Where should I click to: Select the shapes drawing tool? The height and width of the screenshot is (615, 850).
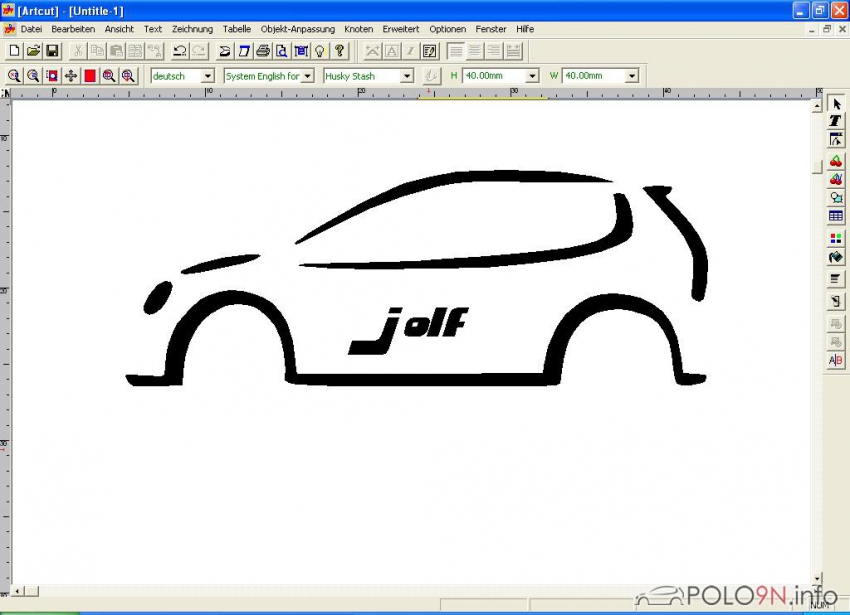point(836,198)
